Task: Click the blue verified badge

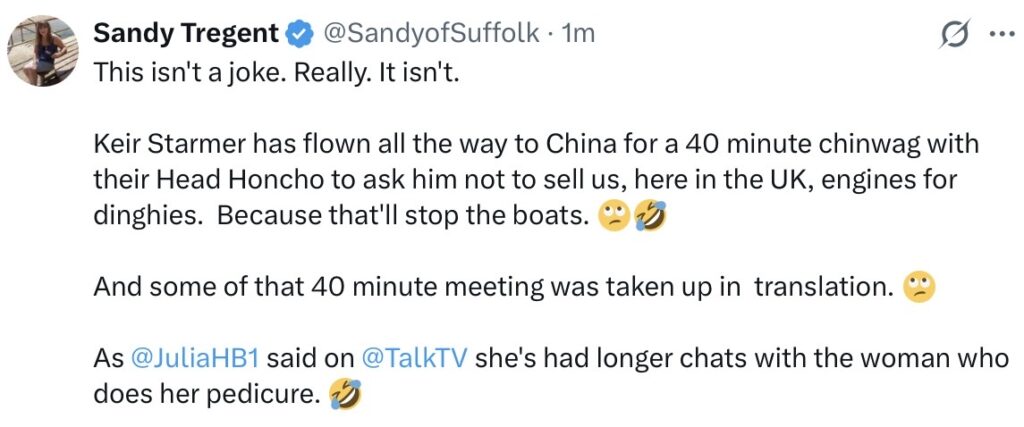Action: [296, 34]
